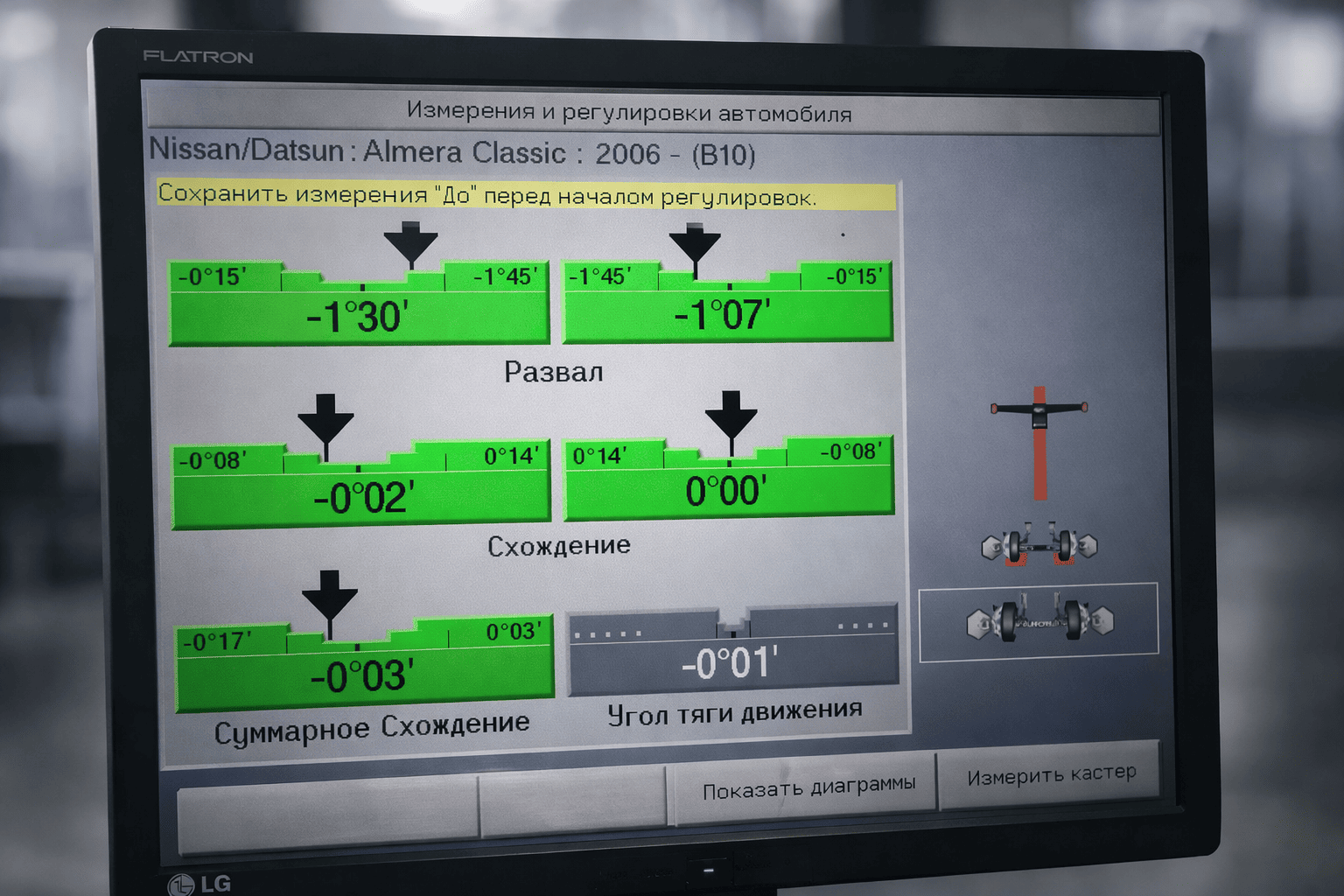Screen dimensions: 1344x896
Task: Click the arrow pointer above 0°00' gauge
Action: (x=731, y=423)
